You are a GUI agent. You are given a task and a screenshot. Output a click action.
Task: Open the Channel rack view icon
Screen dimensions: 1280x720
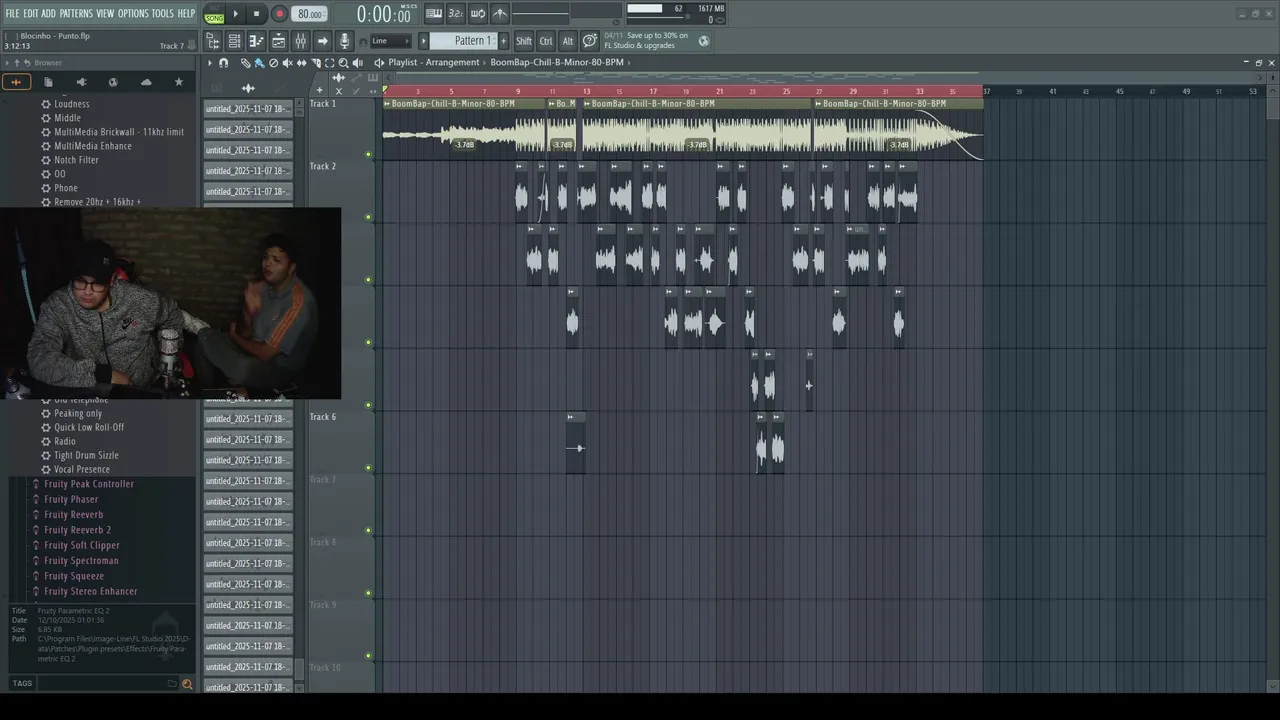[x=234, y=41]
